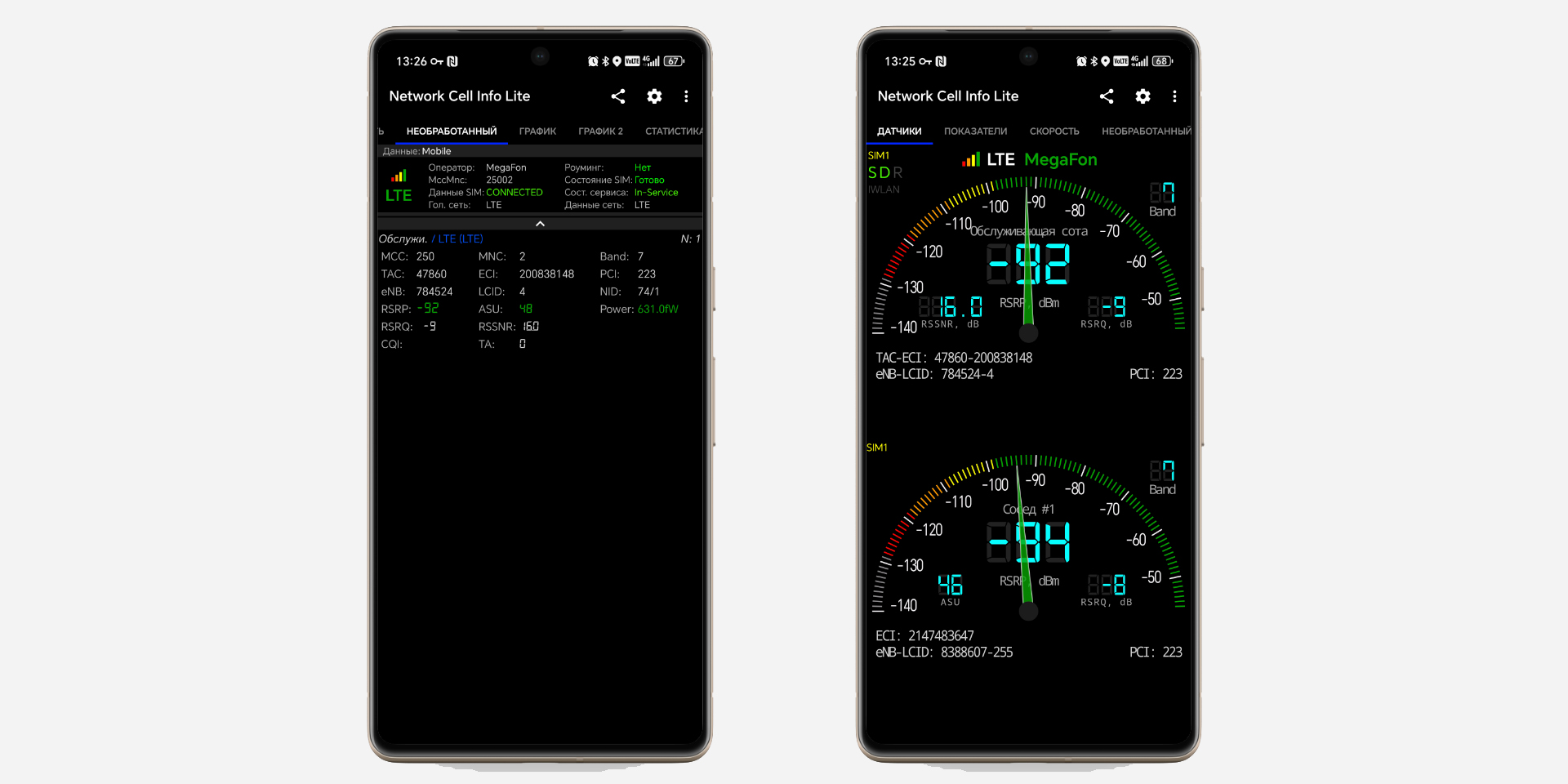
Task: Tap VPN key icon on right phone
Action: click(x=925, y=61)
